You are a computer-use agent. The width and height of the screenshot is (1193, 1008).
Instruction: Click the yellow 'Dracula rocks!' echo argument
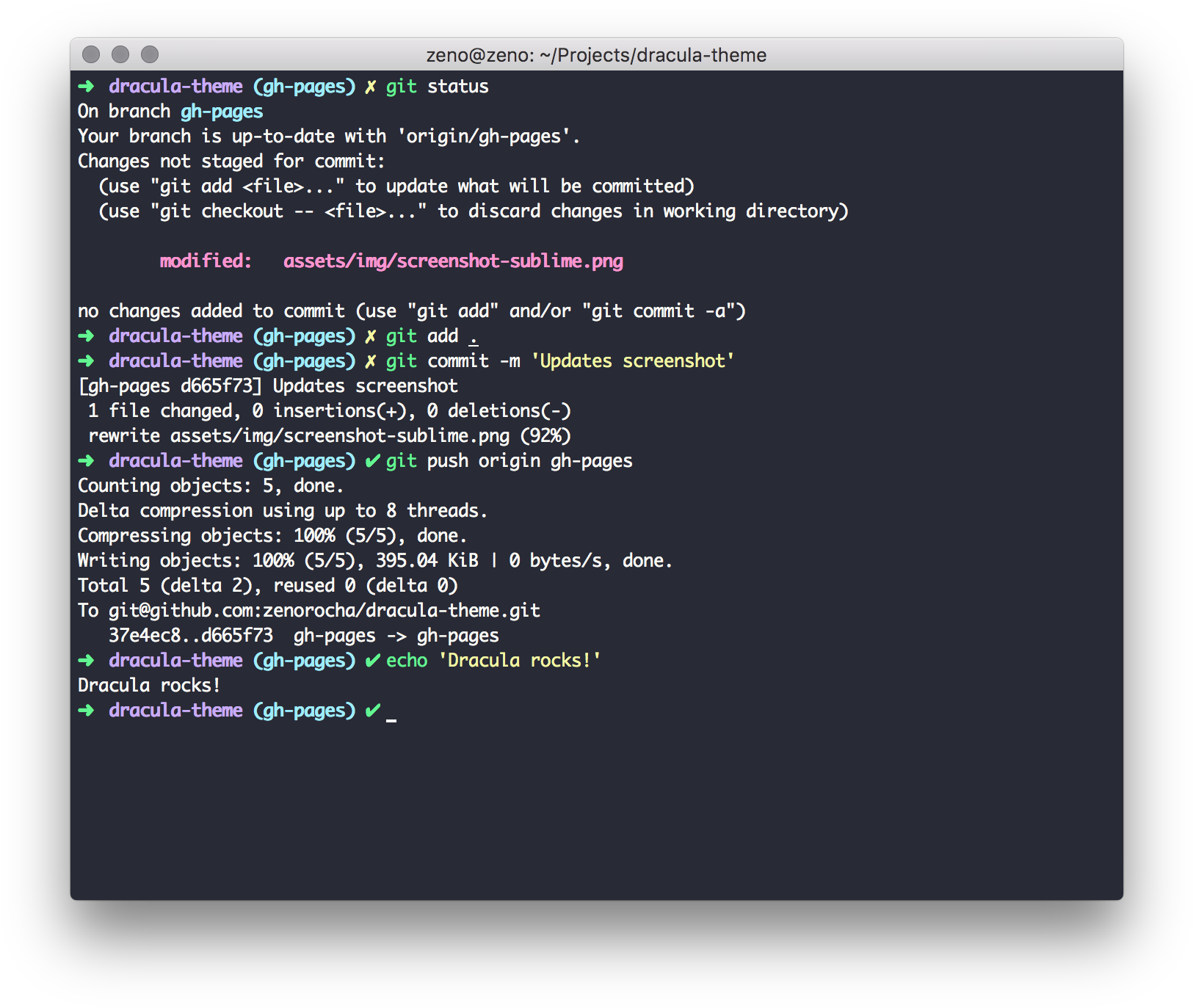(520, 661)
